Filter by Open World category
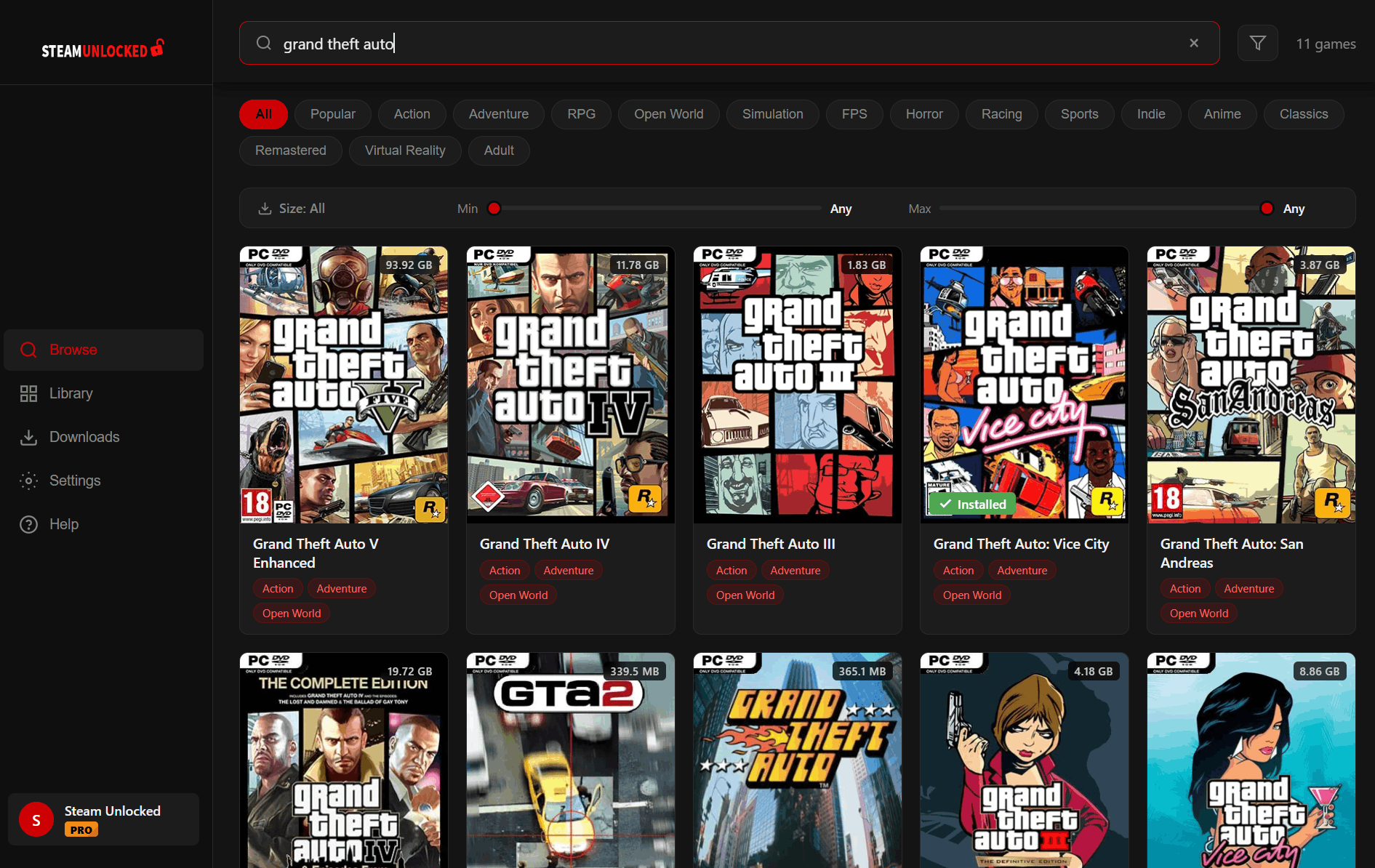 (669, 114)
